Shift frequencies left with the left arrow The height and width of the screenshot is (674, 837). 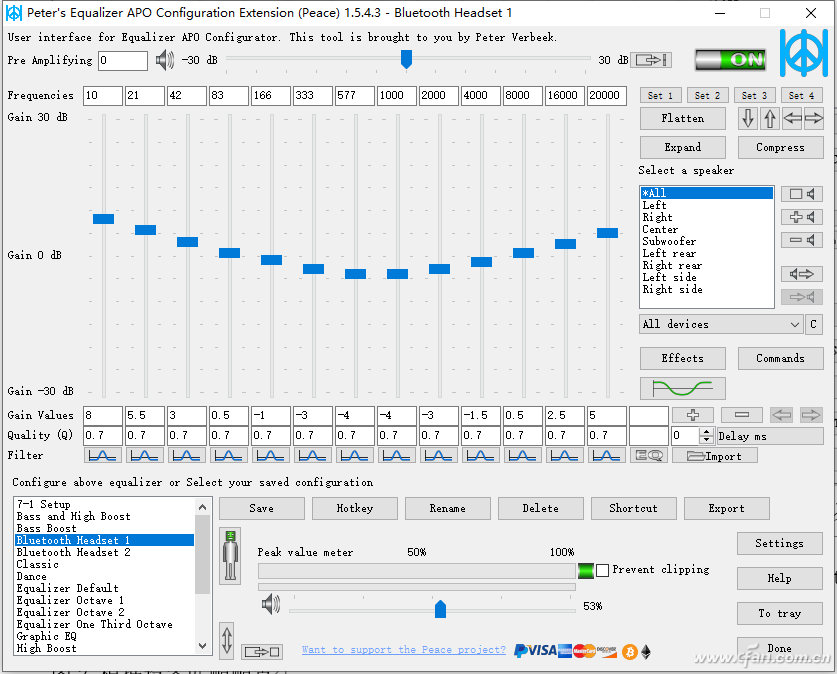(x=792, y=118)
